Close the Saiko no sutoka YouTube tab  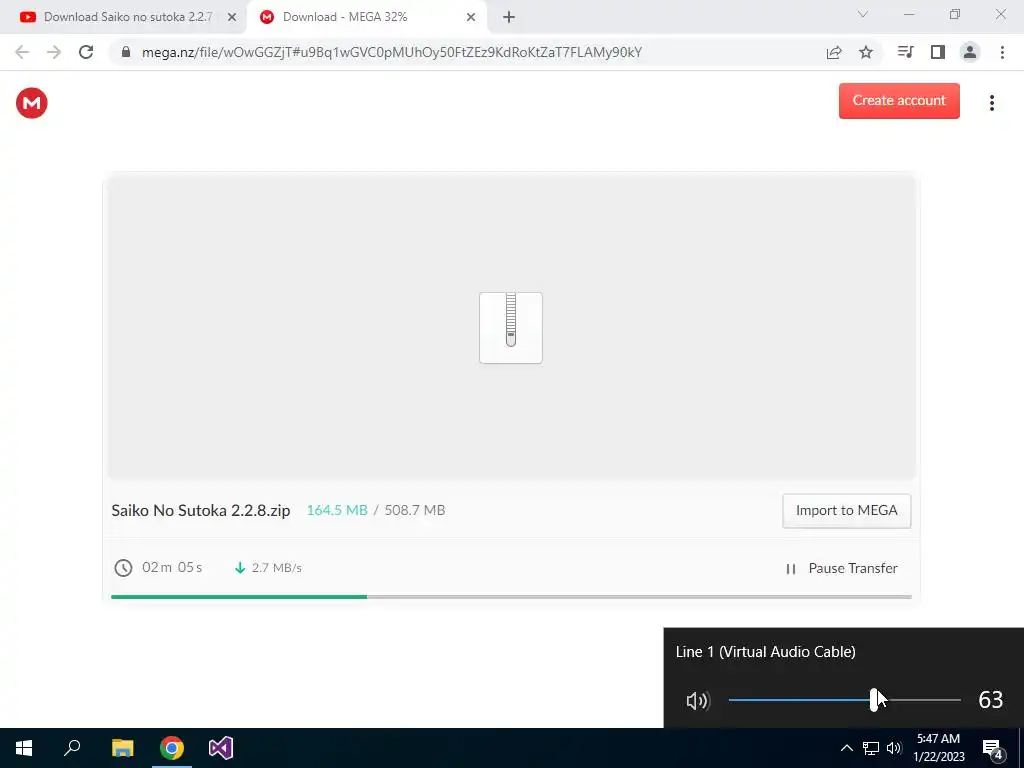point(232,18)
